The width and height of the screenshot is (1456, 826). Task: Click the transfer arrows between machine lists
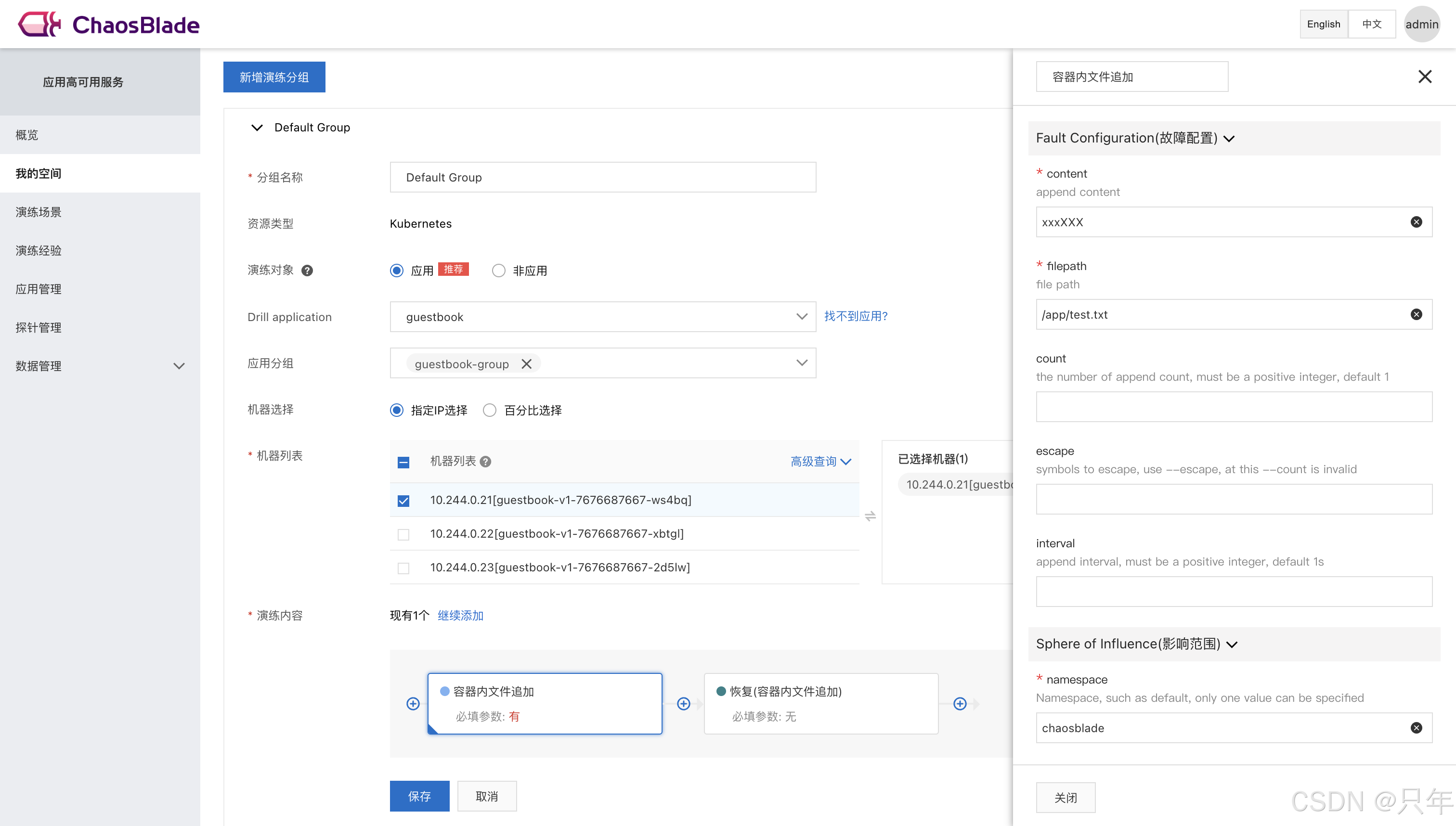click(x=870, y=516)
